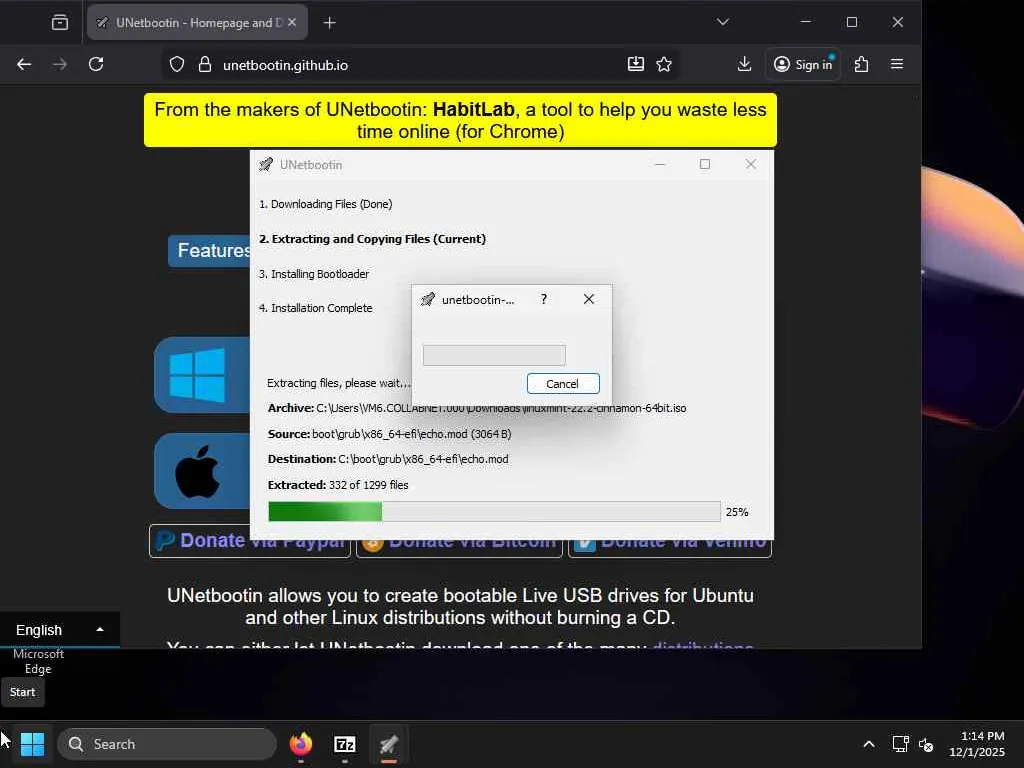Click the 25% progress percentage label
This screenshot has height=768, width=1024.
point(737,512)
